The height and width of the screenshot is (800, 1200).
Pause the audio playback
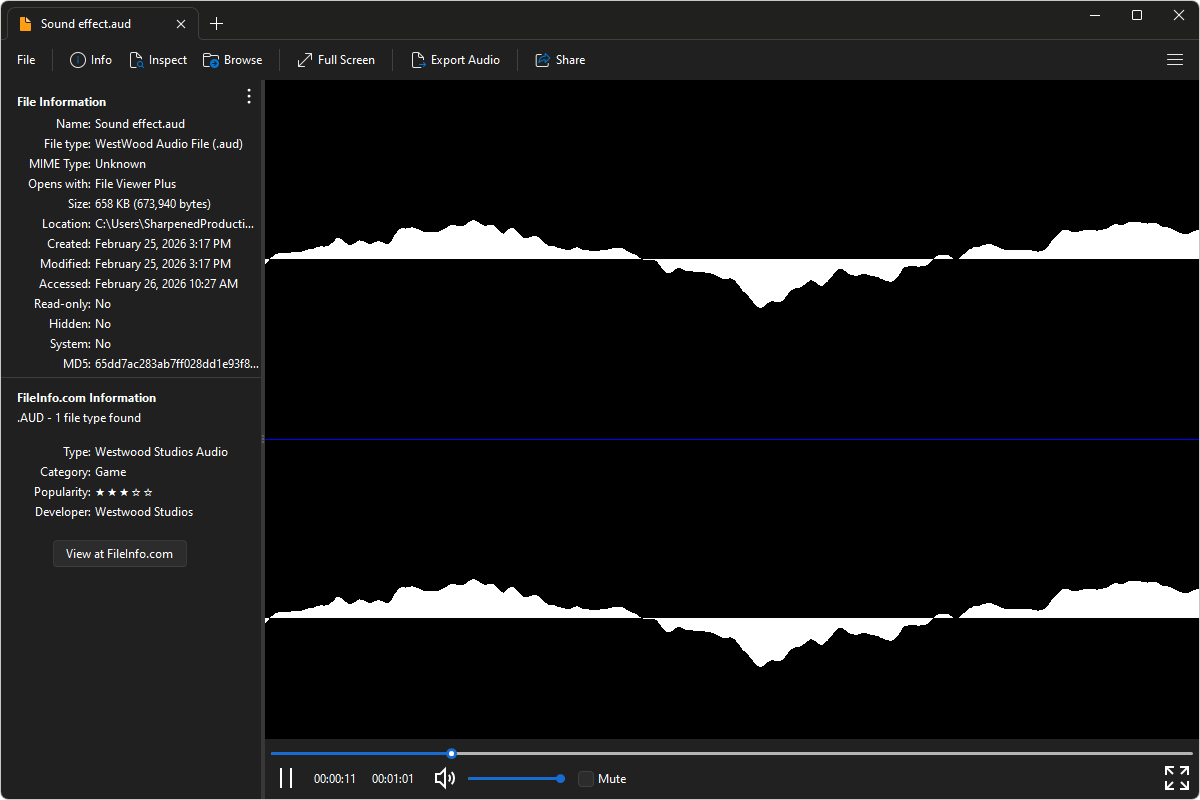[286, 777]
